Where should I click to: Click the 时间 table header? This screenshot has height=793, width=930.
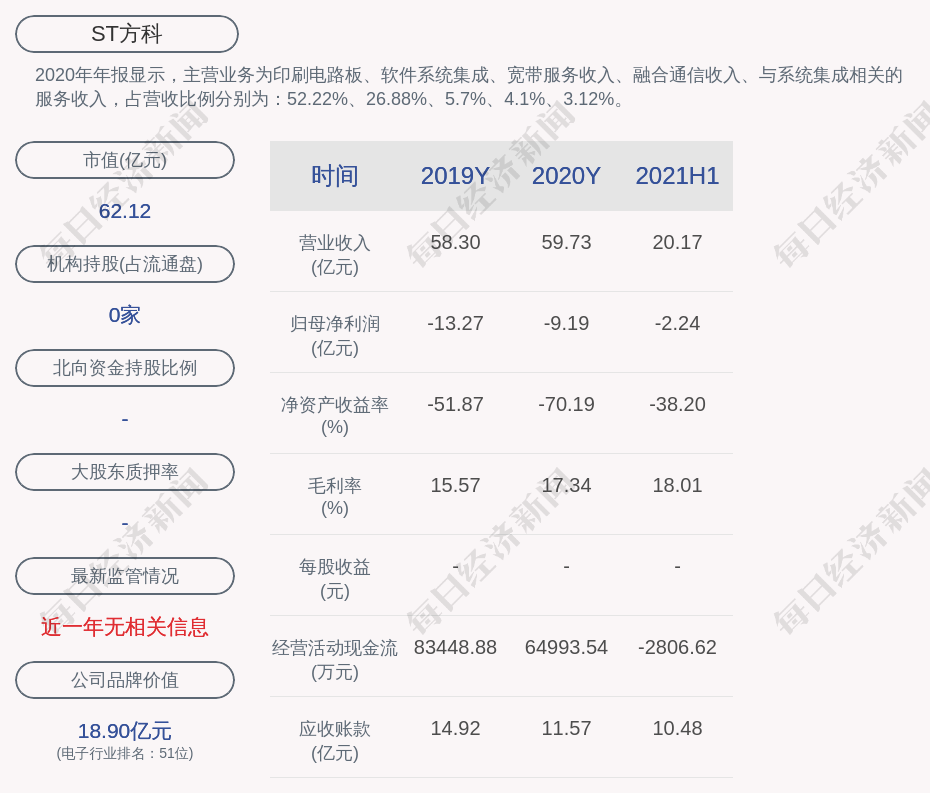pos(335,176)
